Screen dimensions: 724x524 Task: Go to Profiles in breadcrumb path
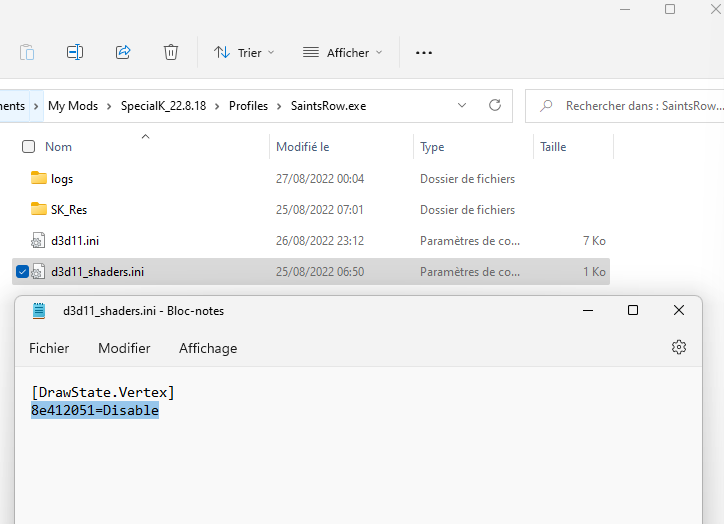pos(248,106)
